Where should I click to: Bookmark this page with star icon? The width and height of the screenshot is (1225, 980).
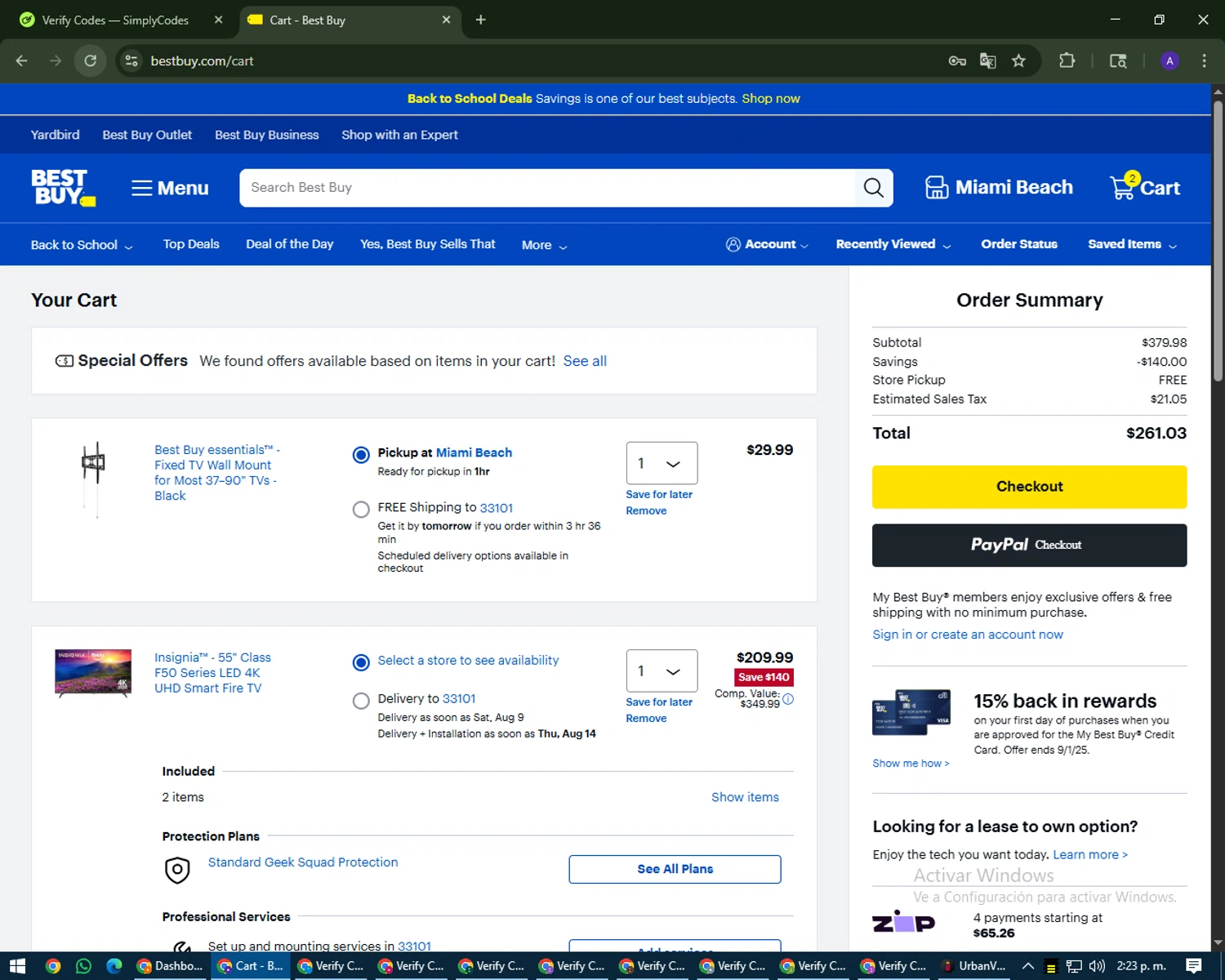click(1018, 60)
